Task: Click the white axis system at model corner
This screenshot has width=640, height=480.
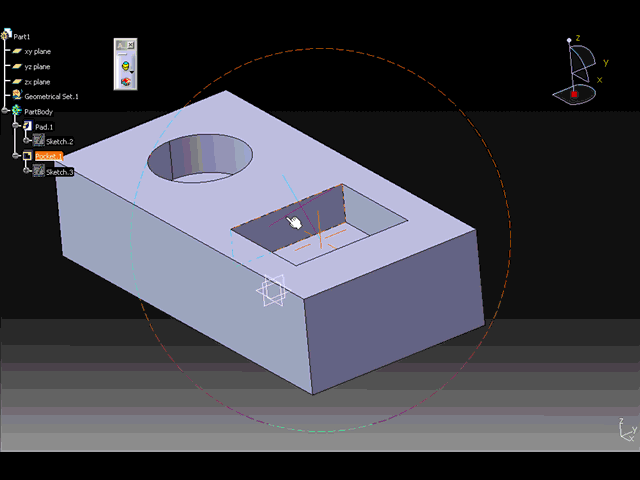Action: pyautogui.click(x=271, y=291)
